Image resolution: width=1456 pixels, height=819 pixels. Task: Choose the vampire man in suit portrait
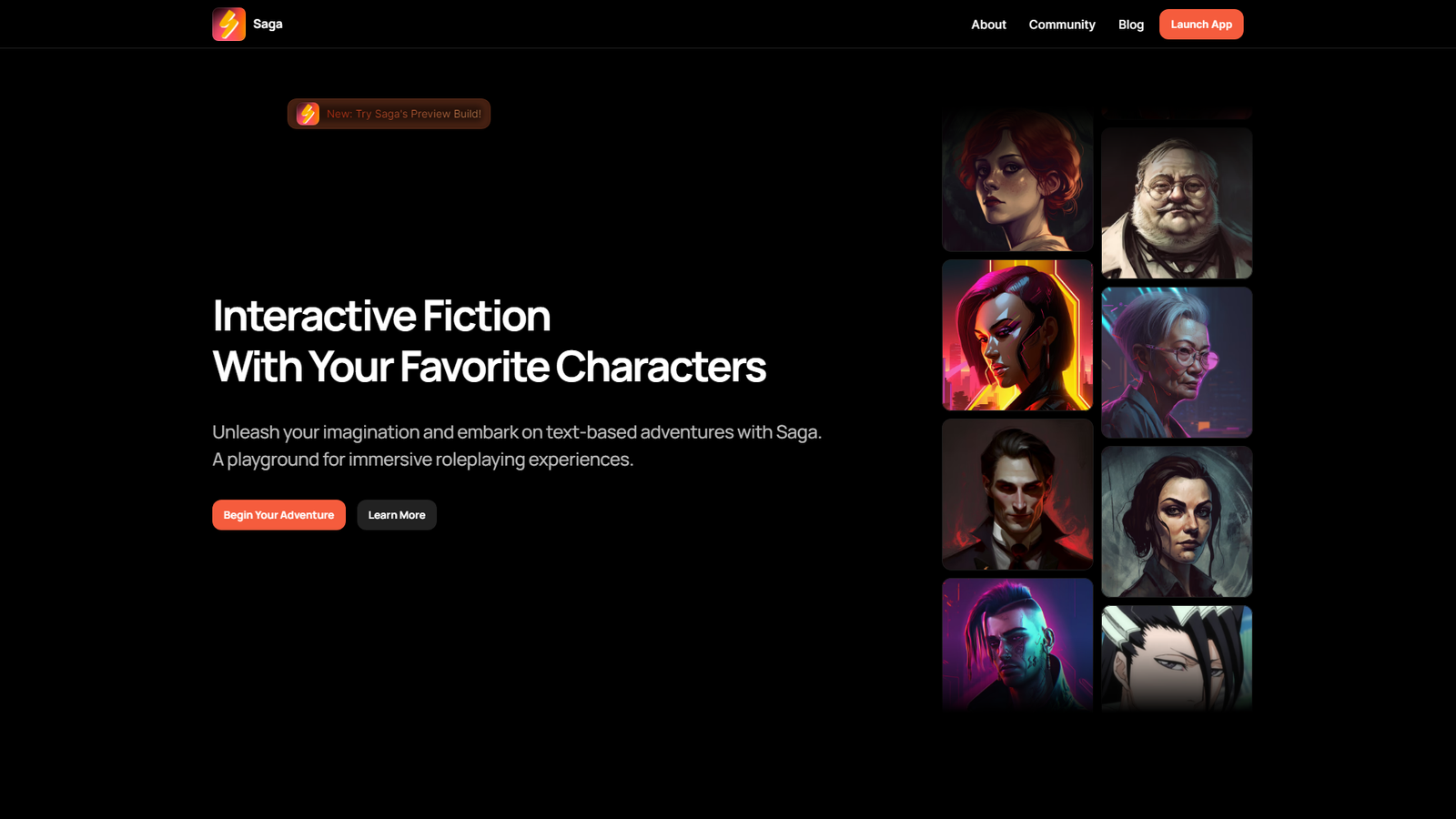coord(1017,494)
